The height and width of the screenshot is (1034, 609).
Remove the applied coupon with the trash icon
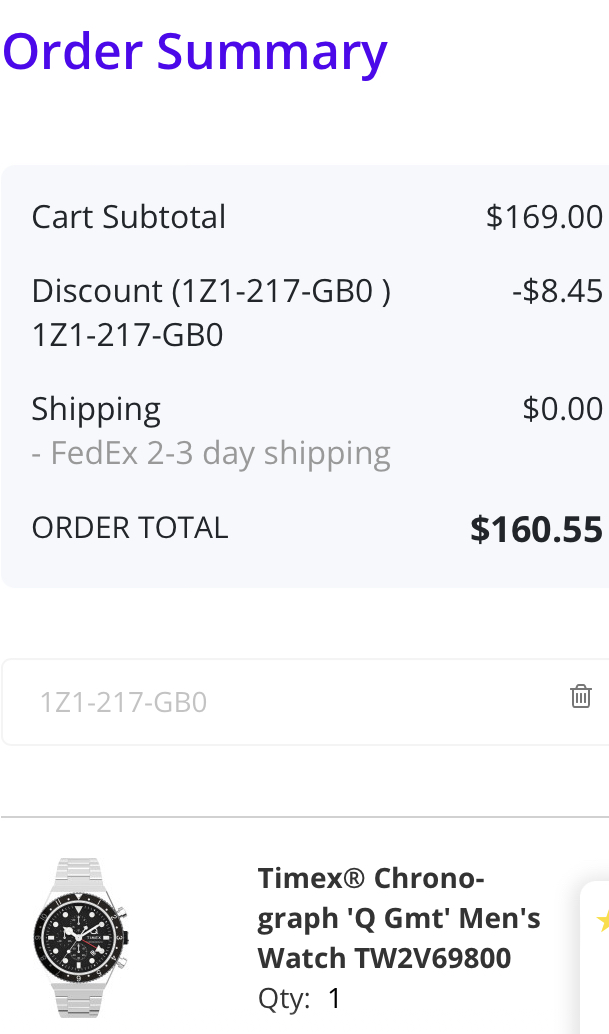pos(580,697)
